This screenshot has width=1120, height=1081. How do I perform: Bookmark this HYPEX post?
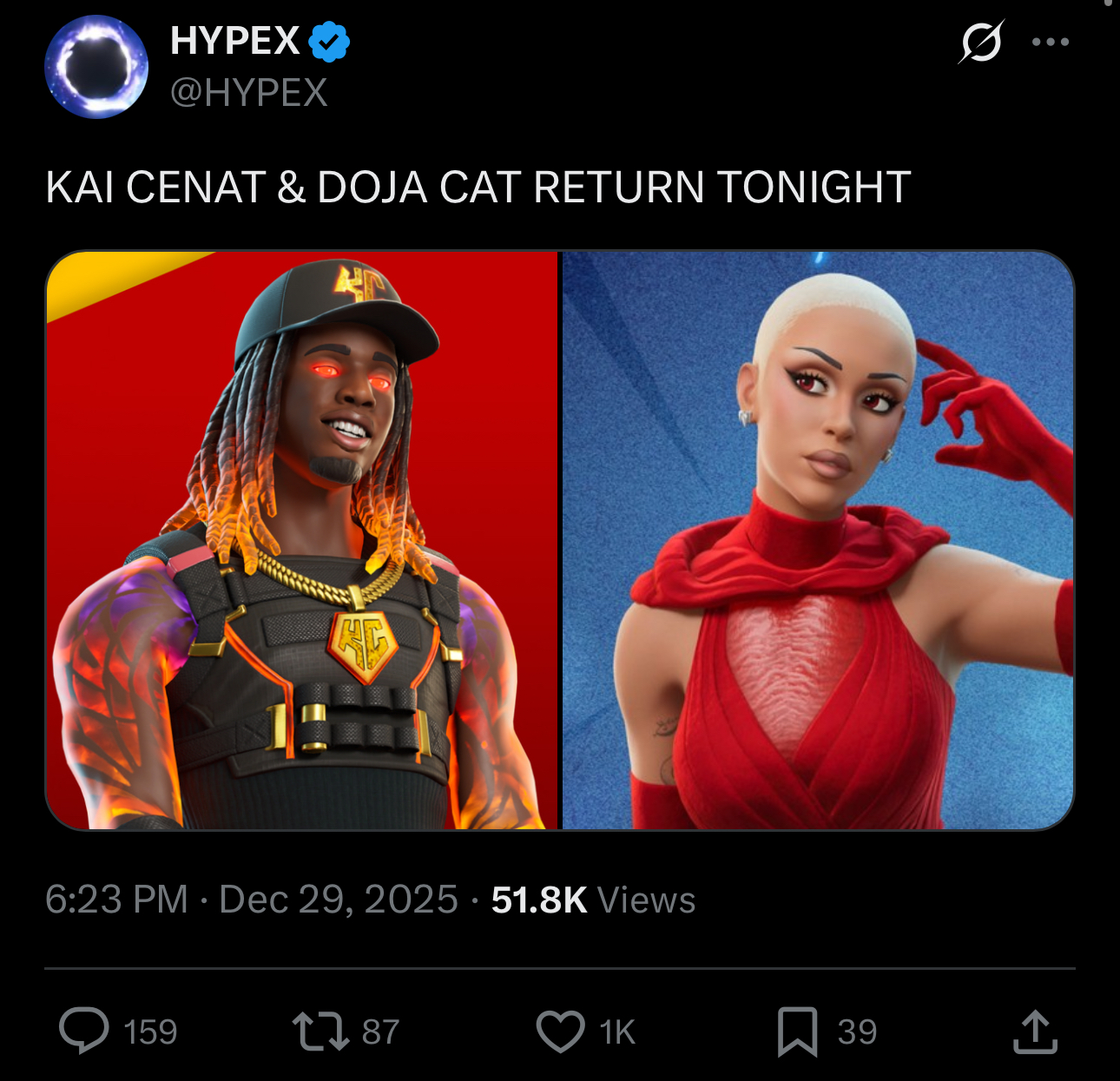click(x=797, y=1032)
